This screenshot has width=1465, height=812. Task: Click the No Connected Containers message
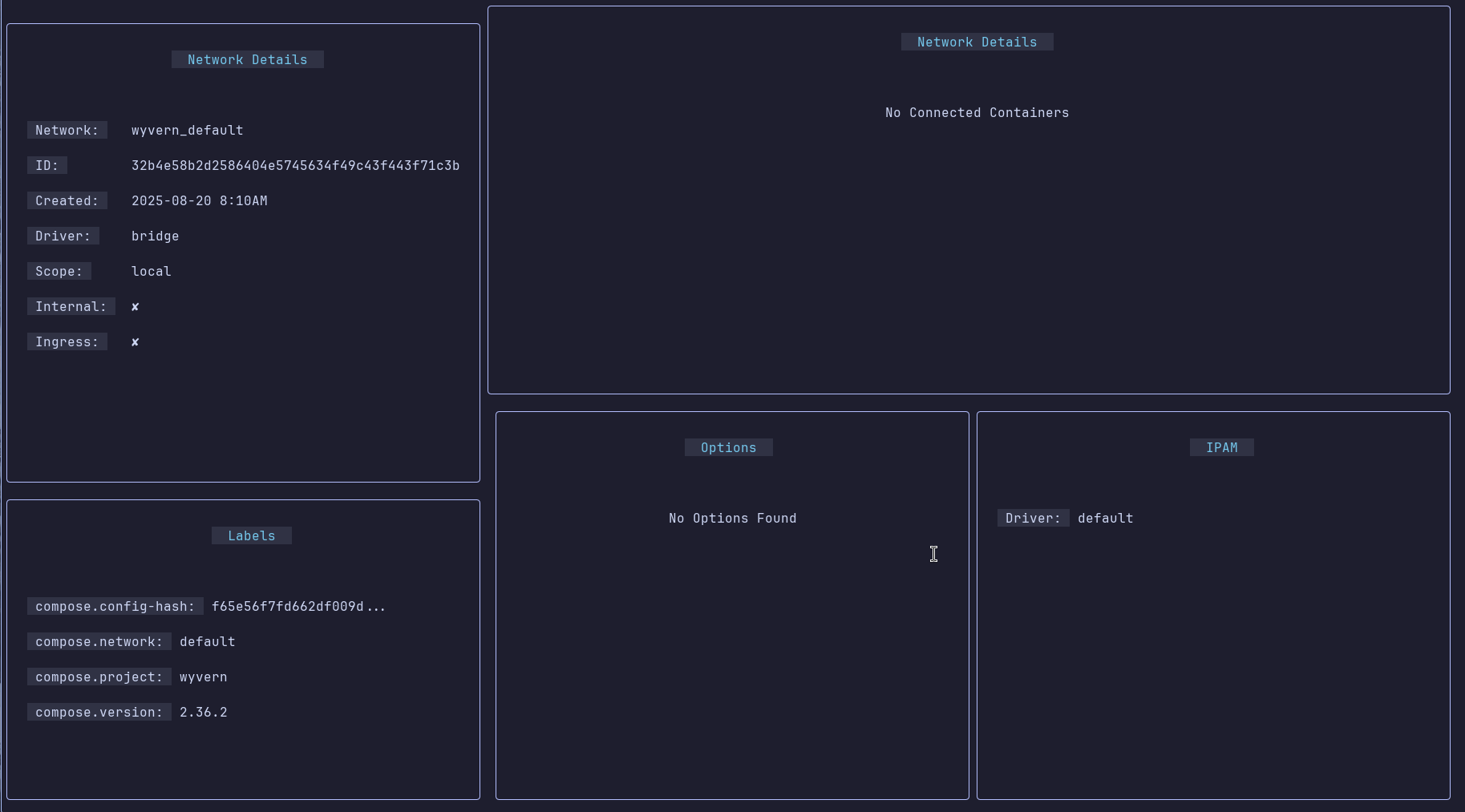[x=977, y=112]
